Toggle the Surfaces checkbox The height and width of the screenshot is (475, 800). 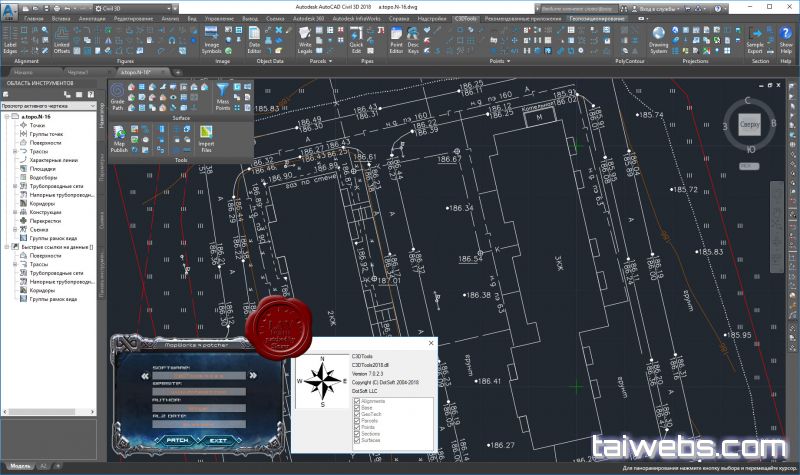pos(357,438)
